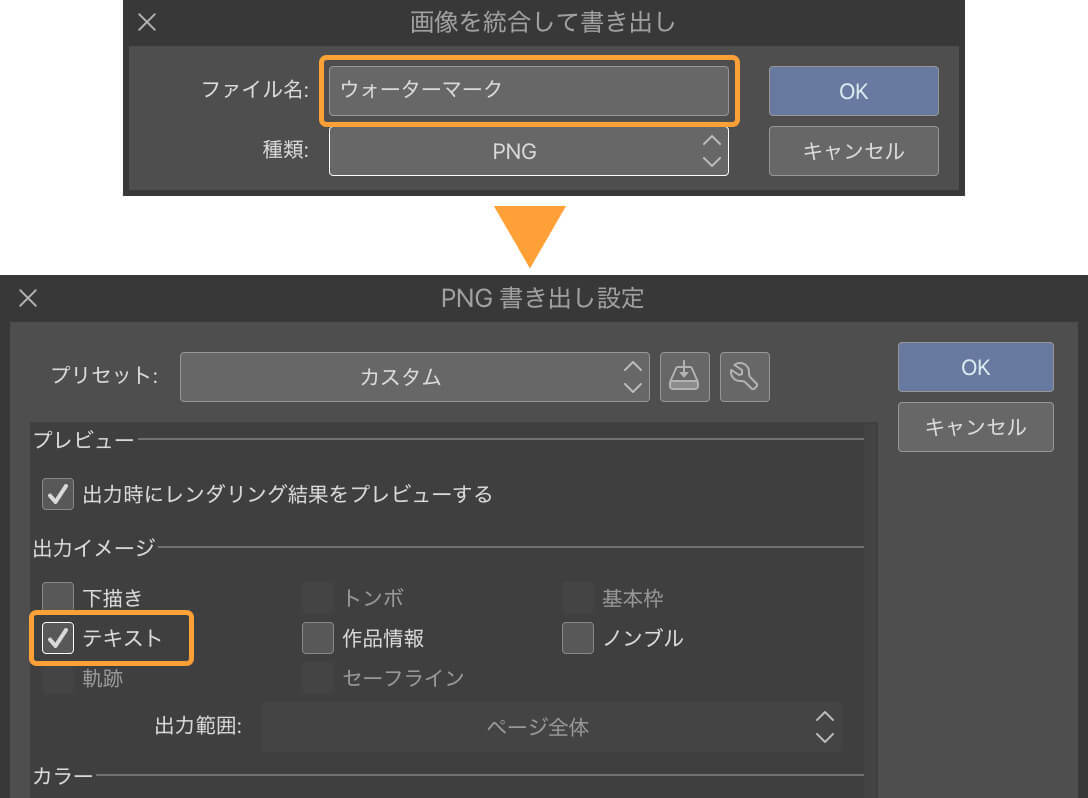Click the 基本枠 checkbox
The width and height of the screenshot is (1088, 798).
578,598
